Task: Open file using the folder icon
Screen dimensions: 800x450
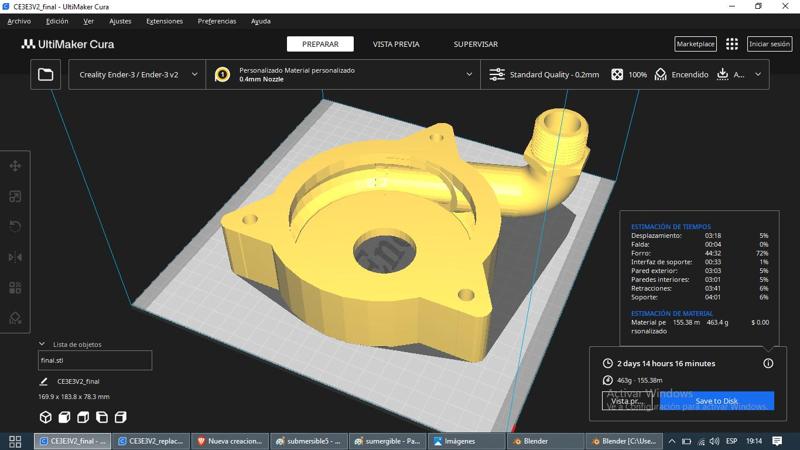Action: point(45,74)
